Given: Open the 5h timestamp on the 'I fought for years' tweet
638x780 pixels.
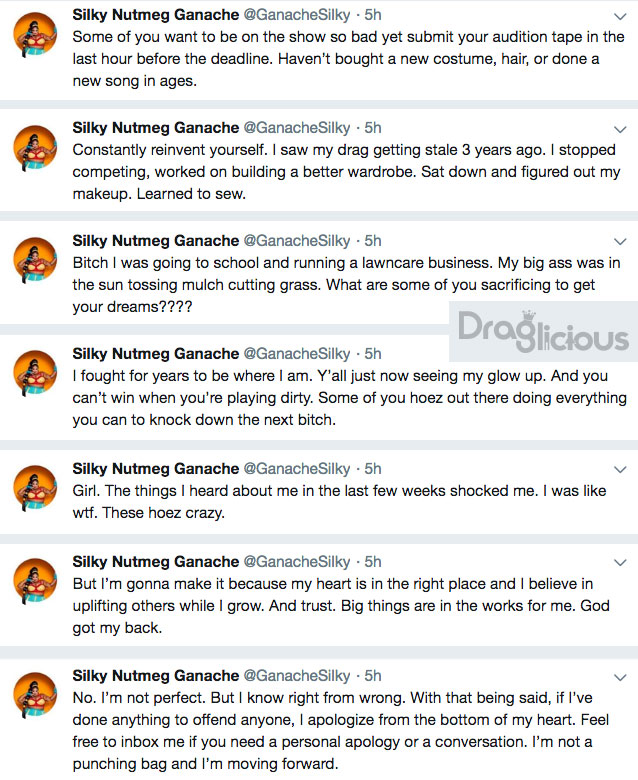Looking at the screenshot, I should 373,354.
